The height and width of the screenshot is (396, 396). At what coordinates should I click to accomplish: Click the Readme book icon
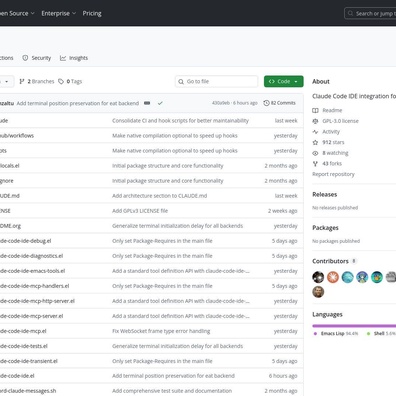[x=315, y=110]
